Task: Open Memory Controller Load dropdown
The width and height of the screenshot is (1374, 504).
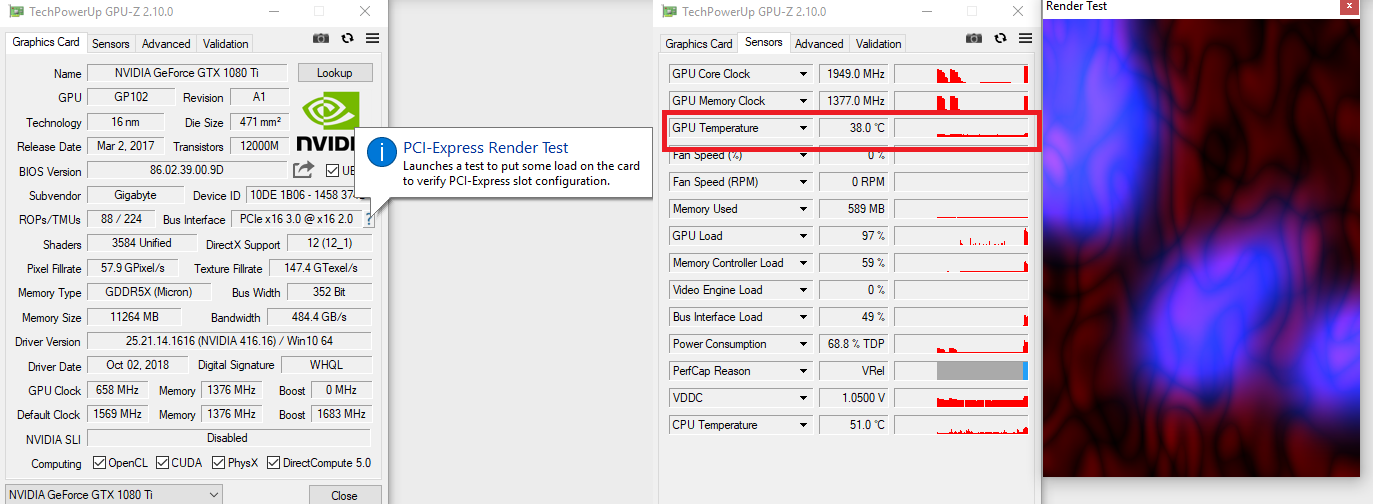Action: 803,263
